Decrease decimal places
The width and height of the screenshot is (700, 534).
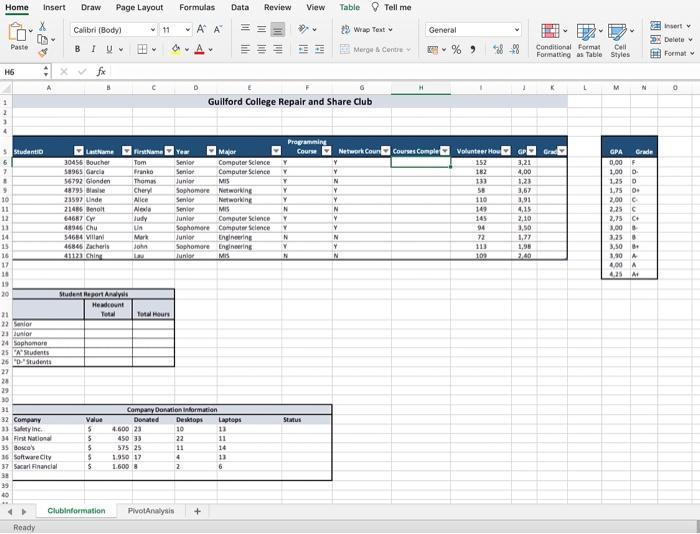[514, 49]
